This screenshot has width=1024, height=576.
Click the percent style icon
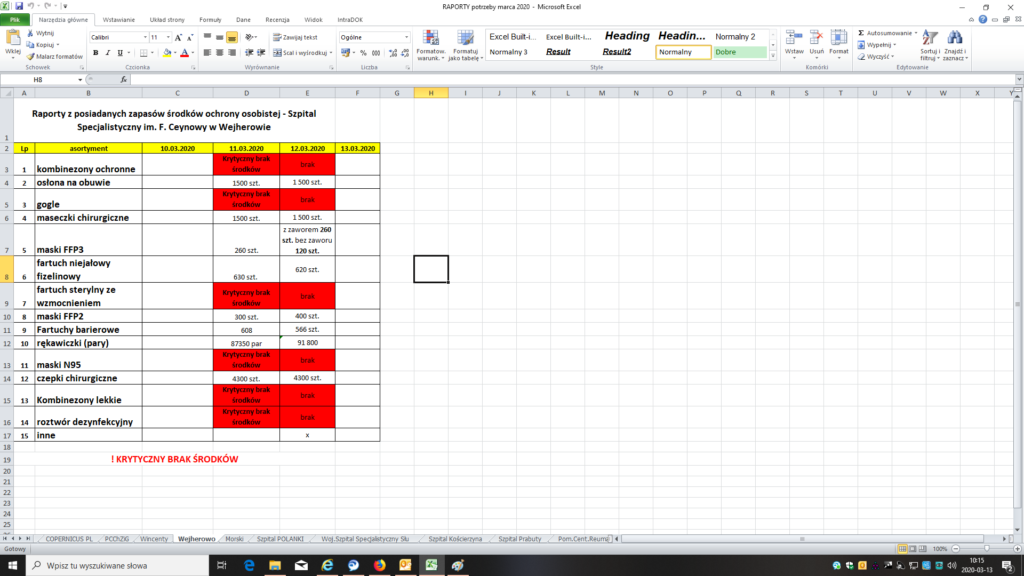pyautogui.click(x=363, y=53)
